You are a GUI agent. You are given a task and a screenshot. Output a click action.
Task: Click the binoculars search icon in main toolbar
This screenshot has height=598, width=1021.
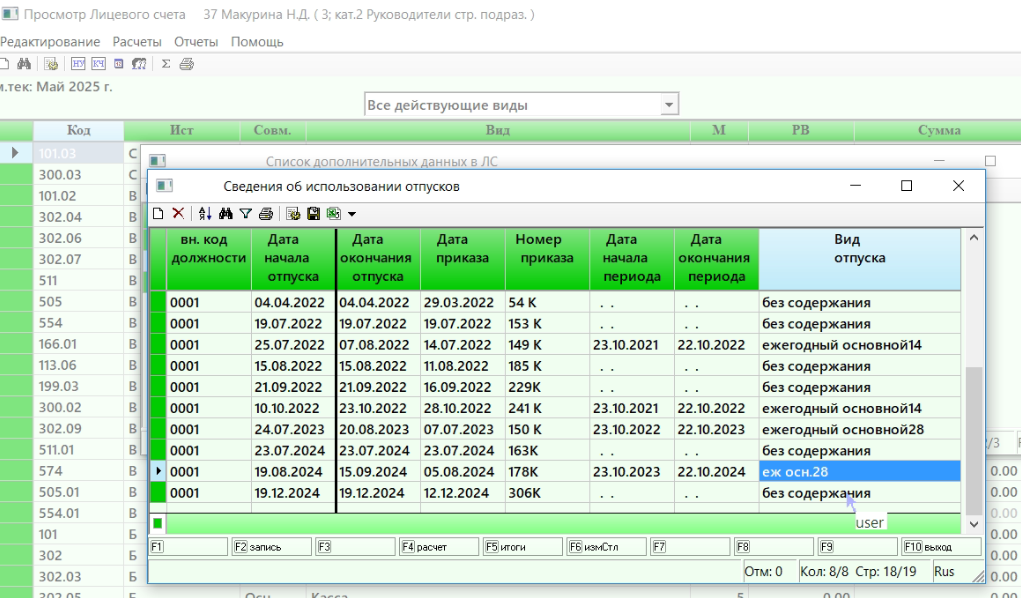coord(24,64)
